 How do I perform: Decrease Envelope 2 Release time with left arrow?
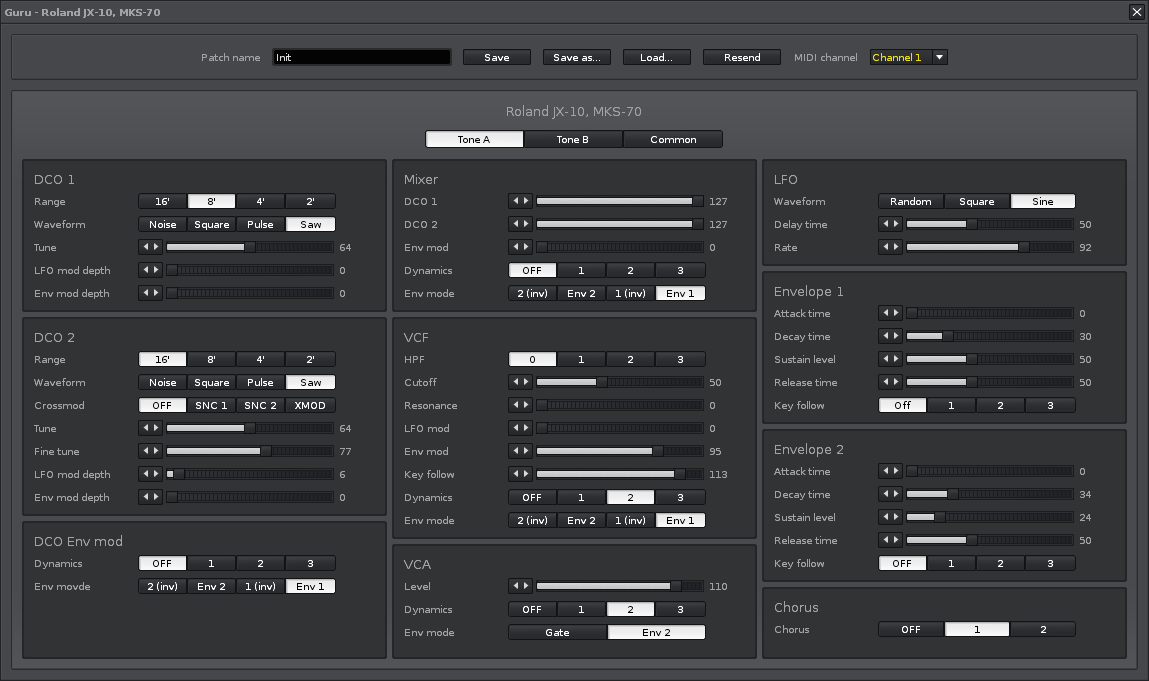(x=886, y=540)
